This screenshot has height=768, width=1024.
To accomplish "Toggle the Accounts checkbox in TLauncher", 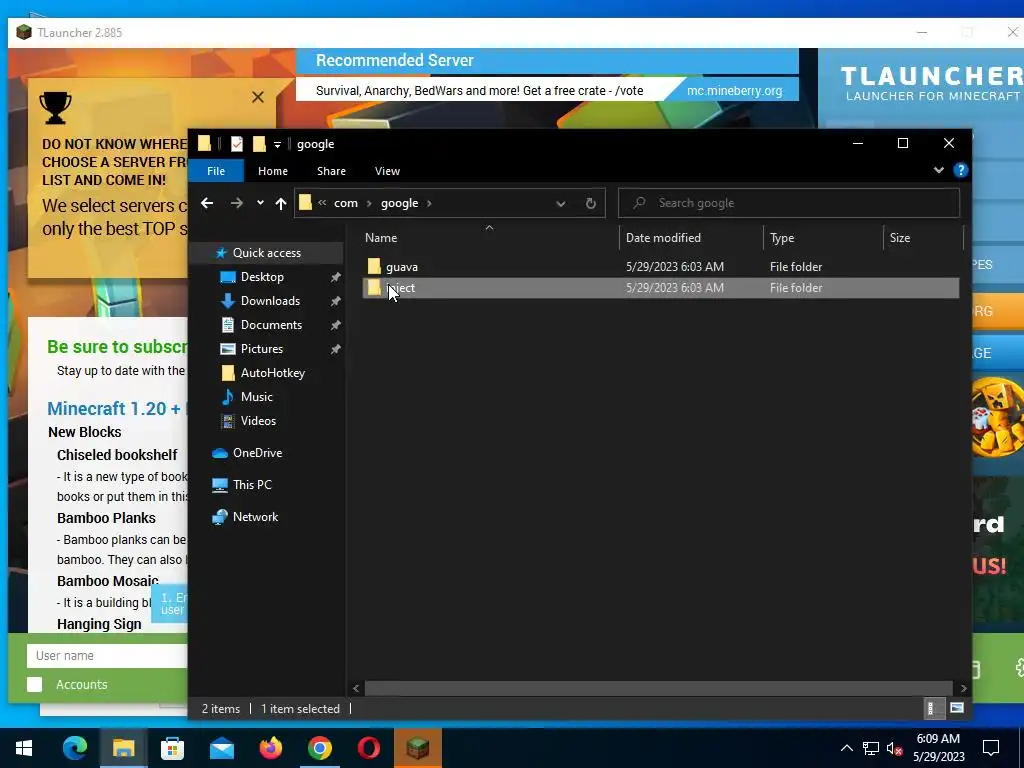I will click(35, 684).
